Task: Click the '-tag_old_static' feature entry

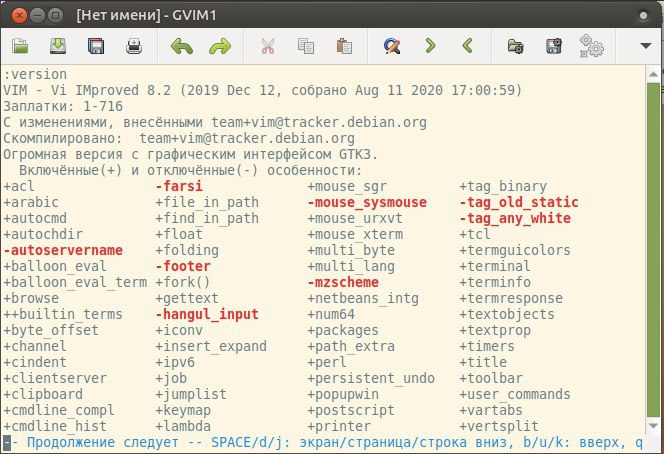Action: (519, 202)
